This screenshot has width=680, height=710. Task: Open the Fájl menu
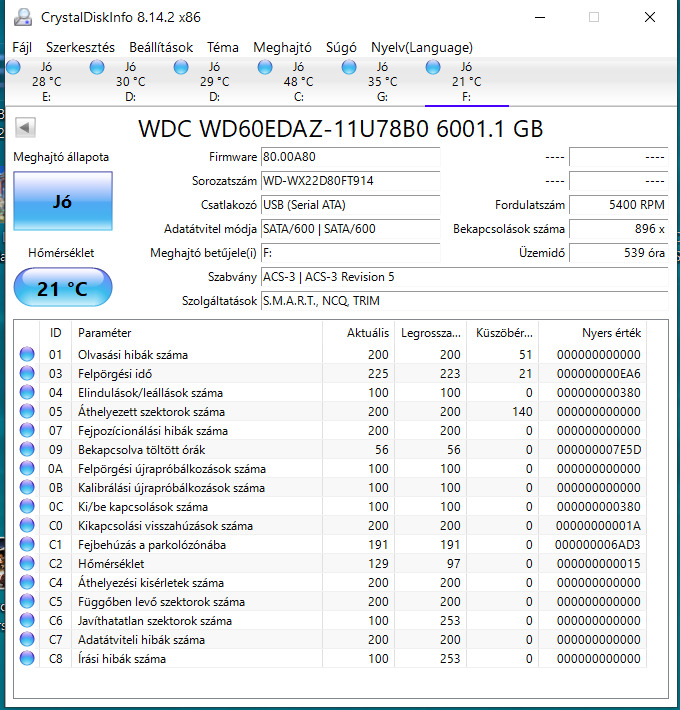[x=22, y=48]
